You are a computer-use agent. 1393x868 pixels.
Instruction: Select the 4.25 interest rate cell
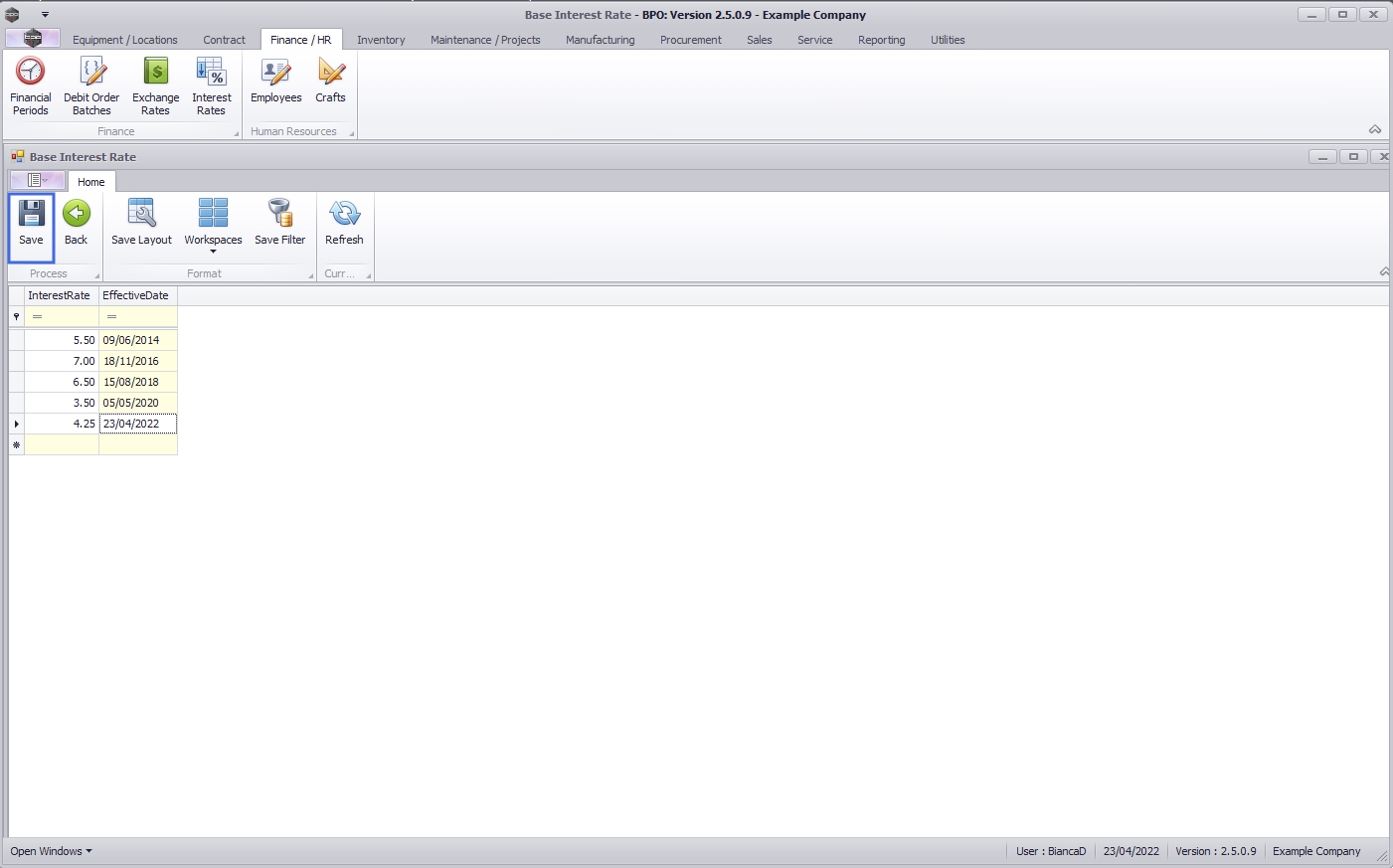(x=62, y=424)
